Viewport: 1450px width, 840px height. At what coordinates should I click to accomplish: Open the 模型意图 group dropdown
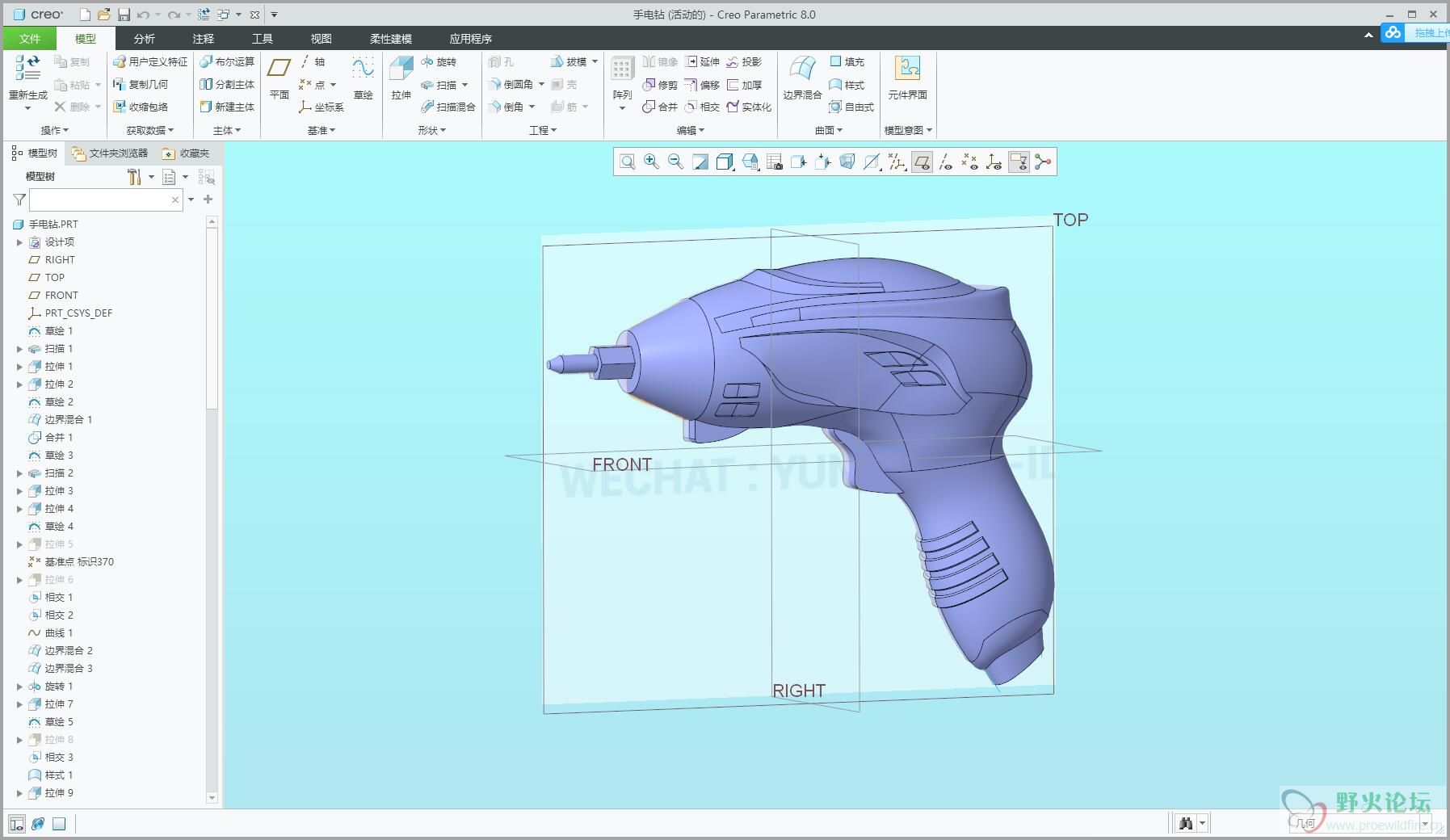[x=908, y=130]
